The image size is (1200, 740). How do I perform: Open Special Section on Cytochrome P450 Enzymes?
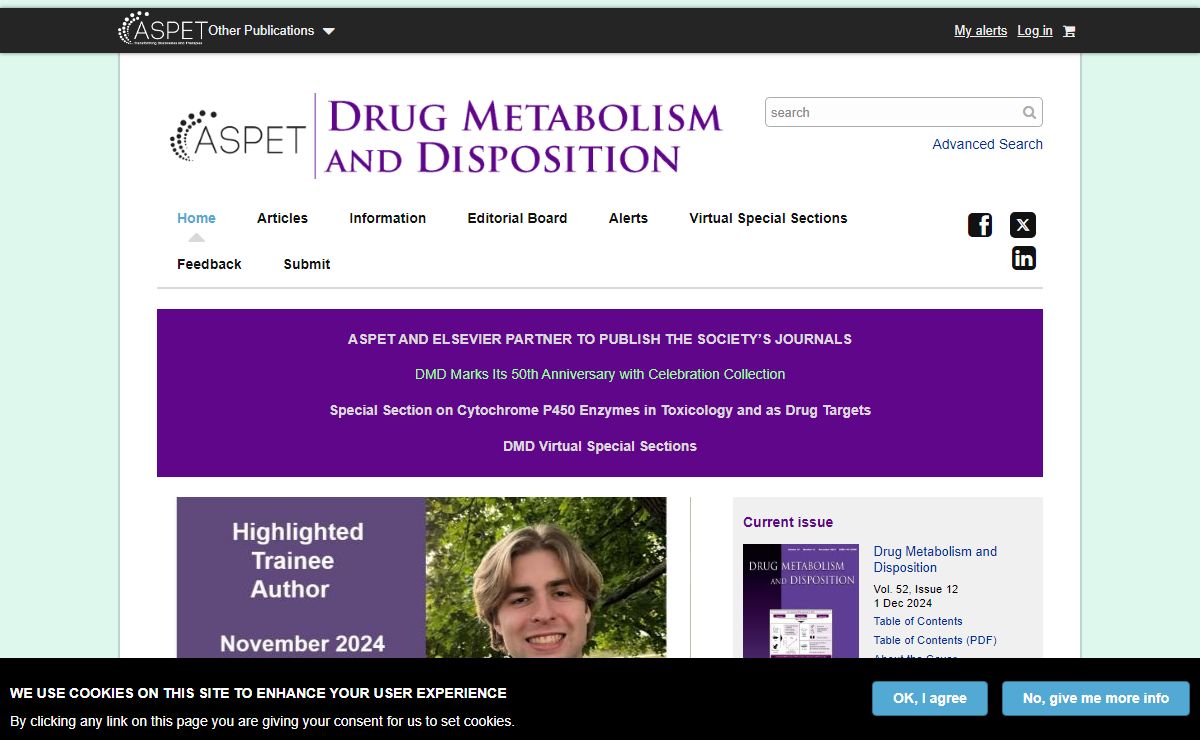[600, 410]
